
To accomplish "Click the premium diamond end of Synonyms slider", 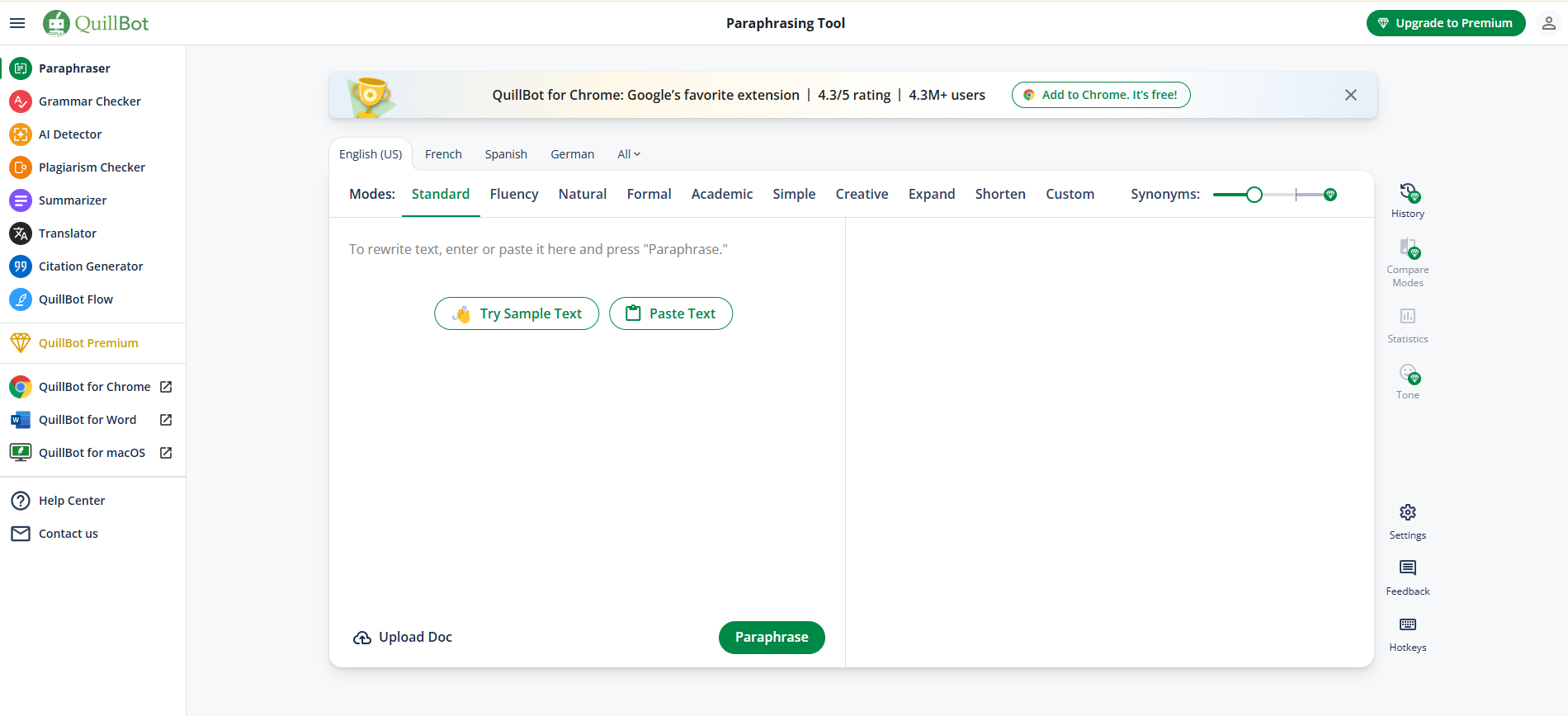I will 1330,195.
